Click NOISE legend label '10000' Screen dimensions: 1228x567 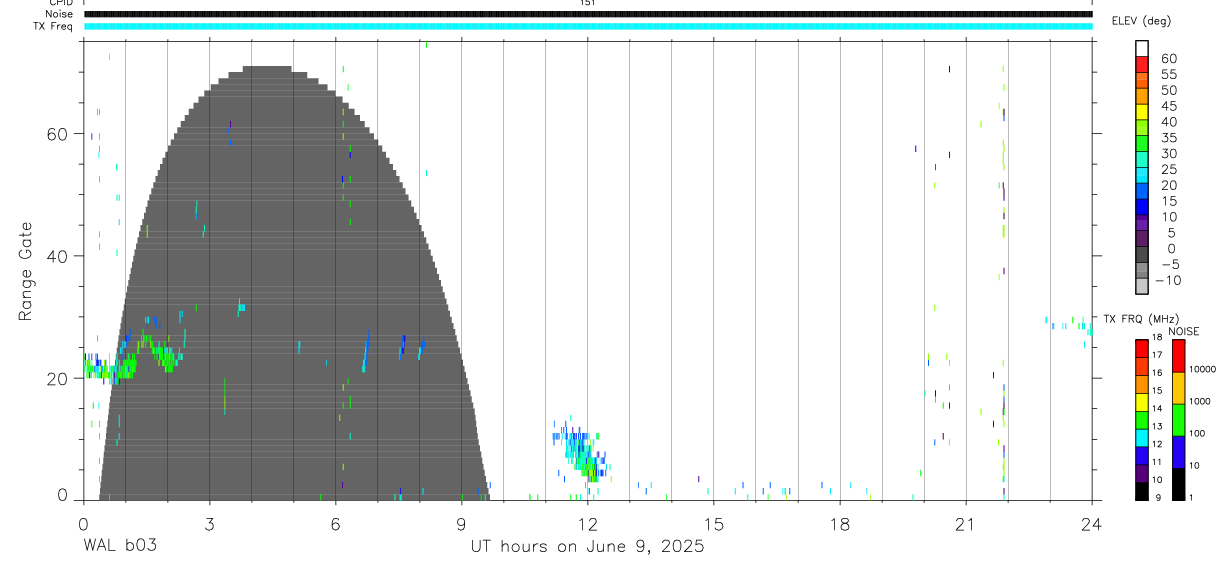(1203, 370)
